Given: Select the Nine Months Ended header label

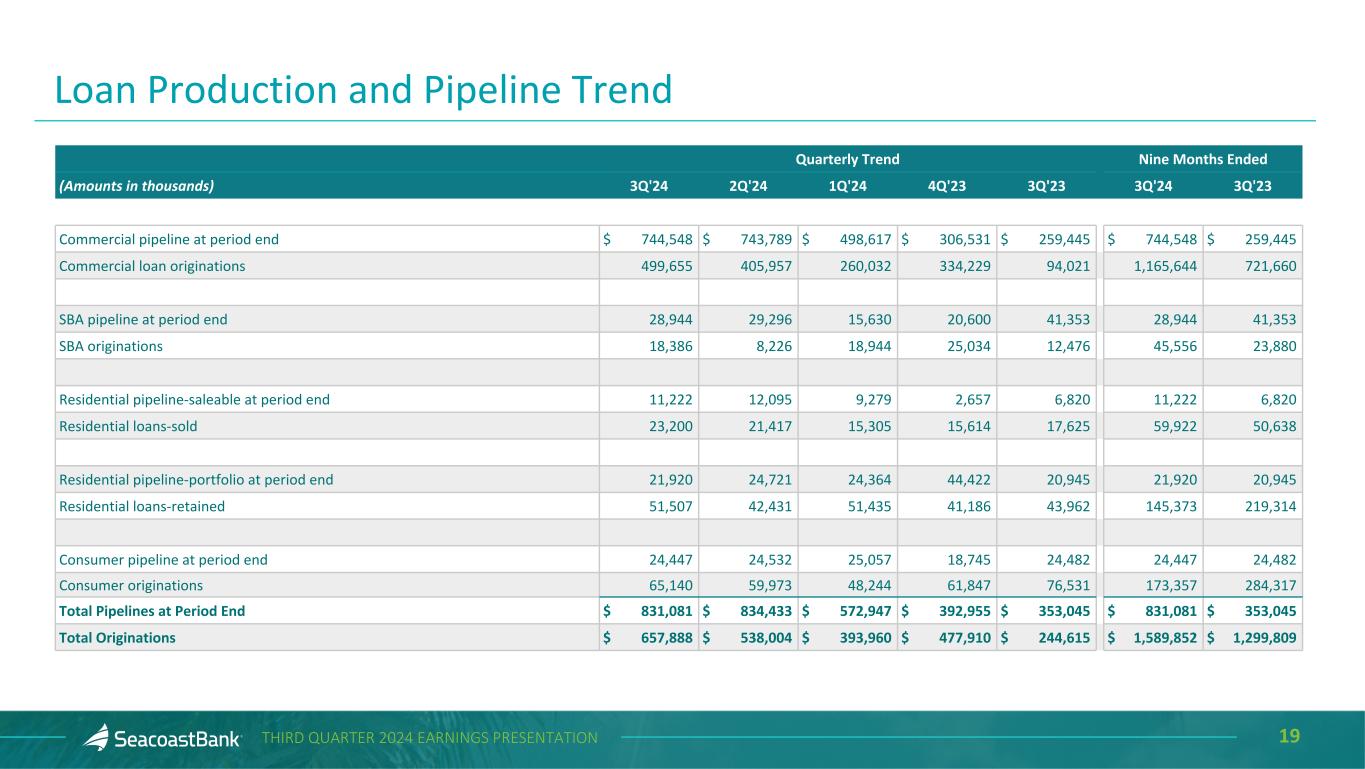Looking at the screenshot, I should tap(1203, 159).
